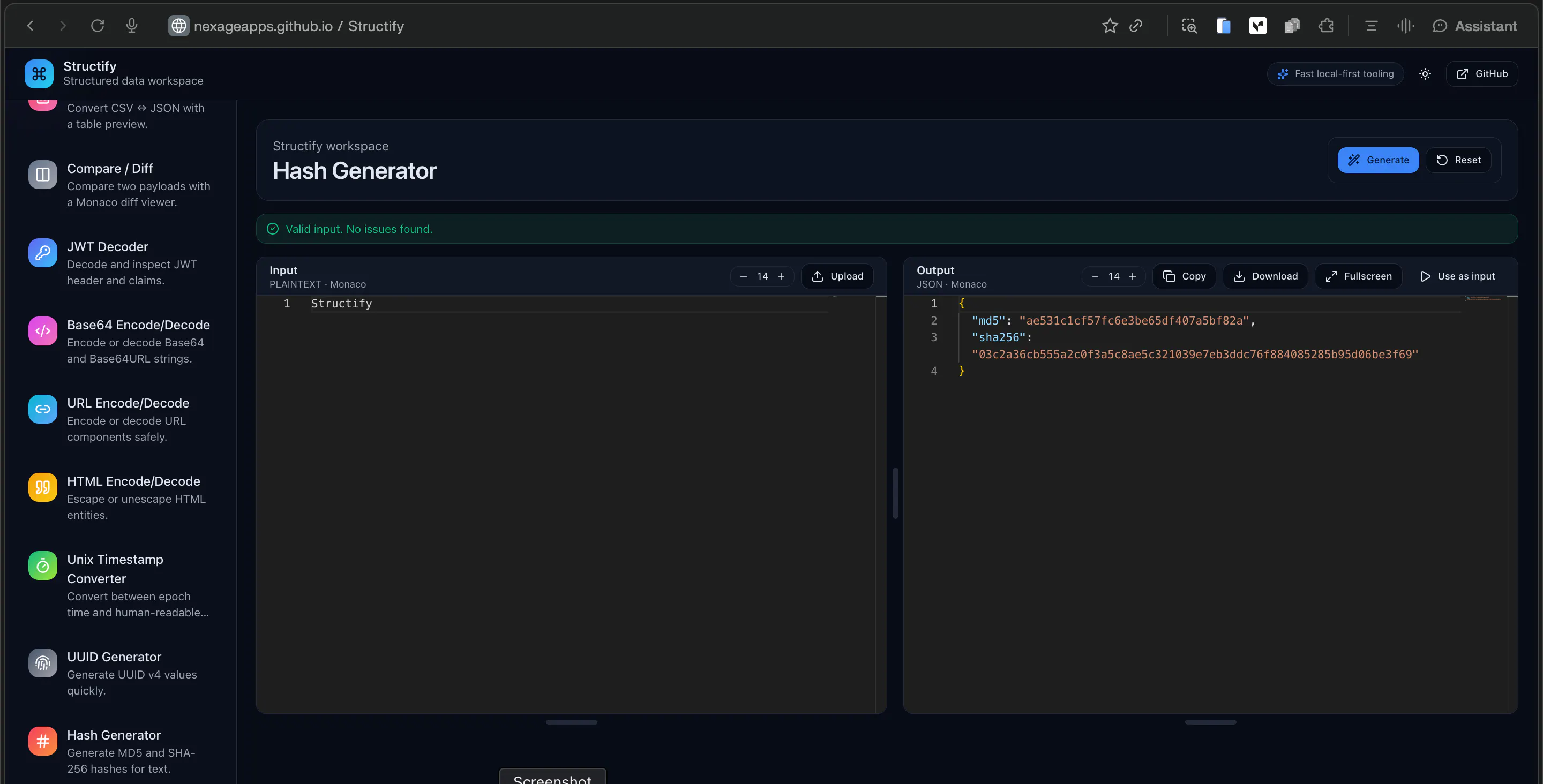Click the Output panel bottom resize handle
The width and height of the screenshot is (1543, 784).
coord(1210,722)
